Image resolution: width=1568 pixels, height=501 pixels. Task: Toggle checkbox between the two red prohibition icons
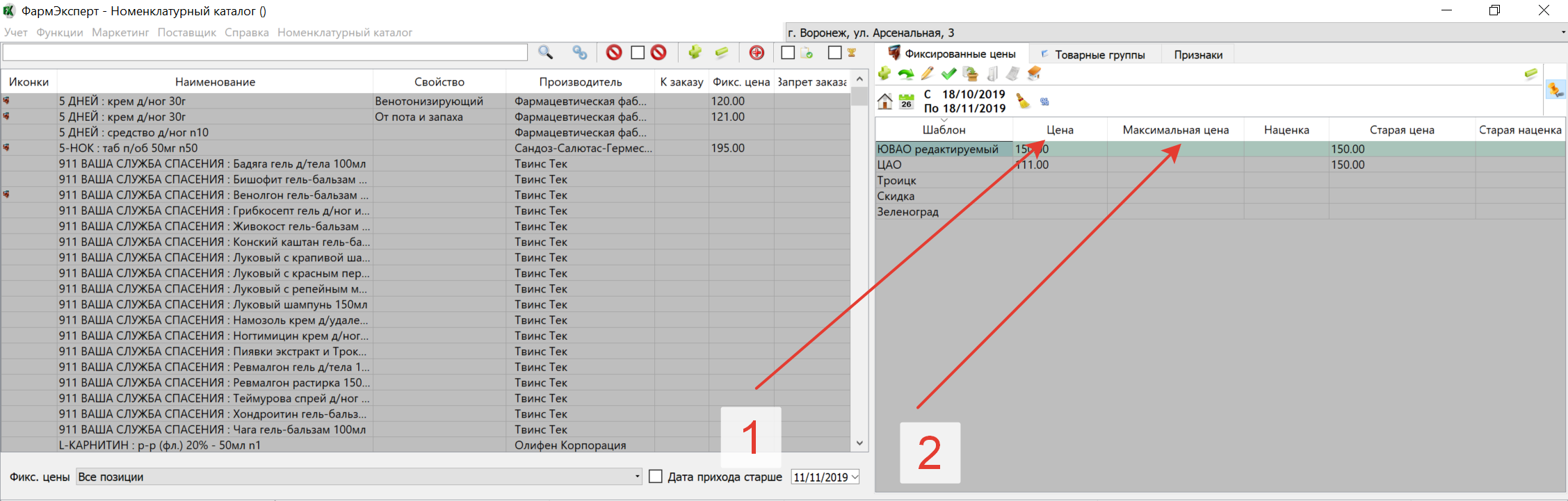tap(637, 53)
